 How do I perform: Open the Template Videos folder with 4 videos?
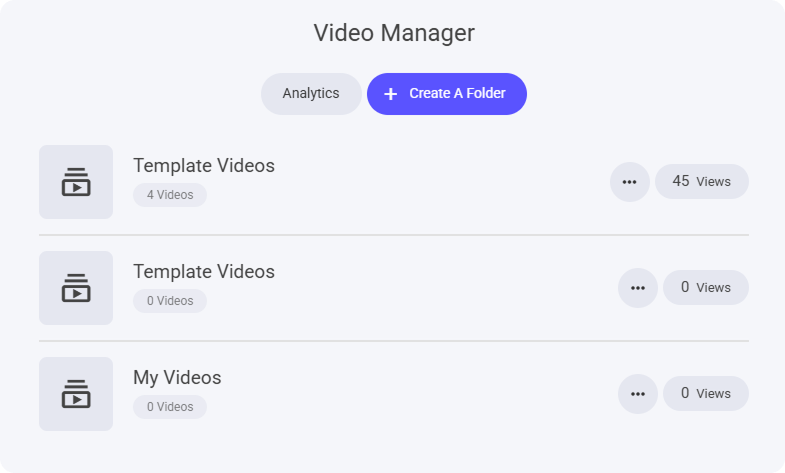point(204,166)
